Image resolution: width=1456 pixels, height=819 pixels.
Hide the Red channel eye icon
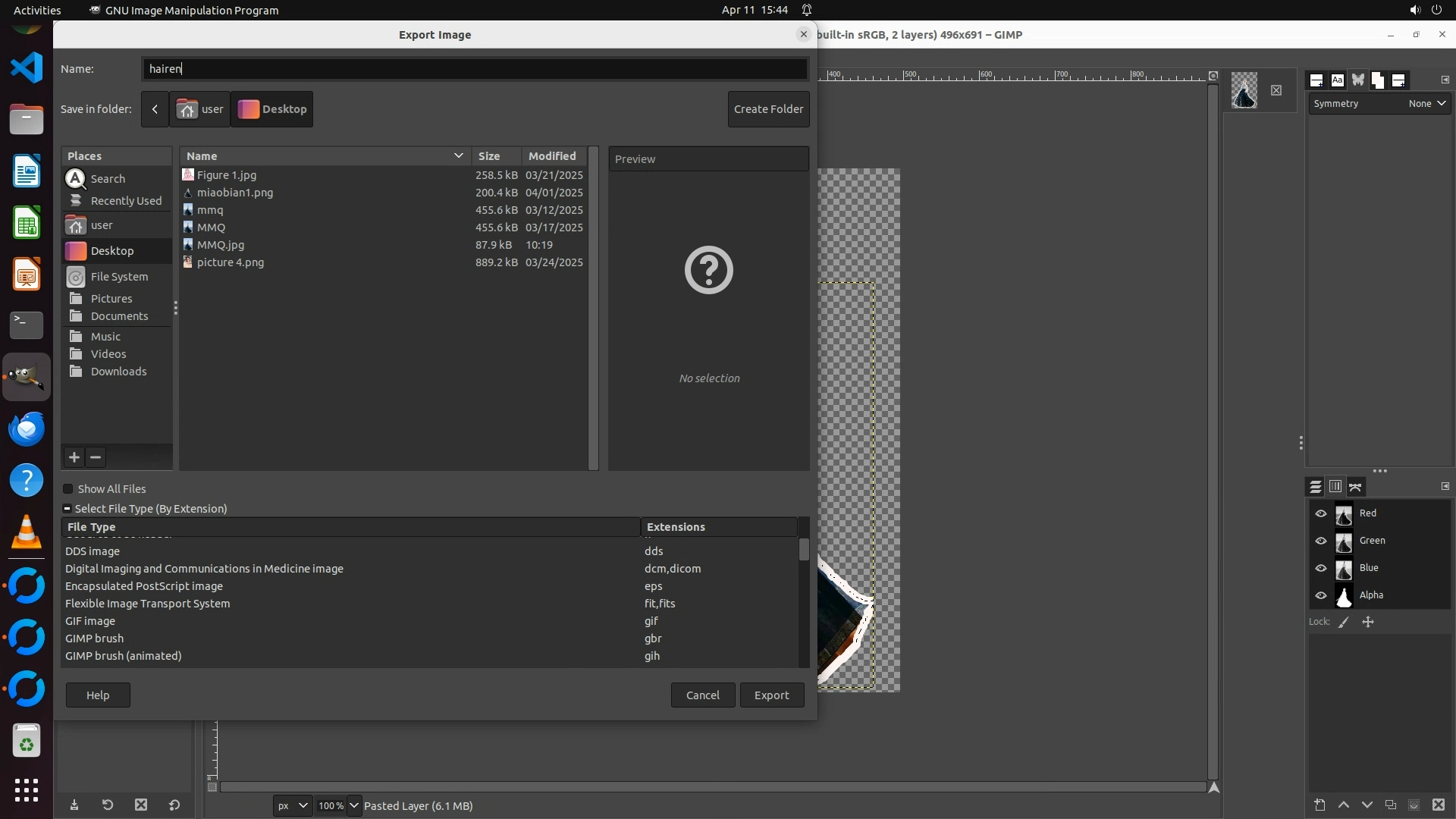[1320, 513]
